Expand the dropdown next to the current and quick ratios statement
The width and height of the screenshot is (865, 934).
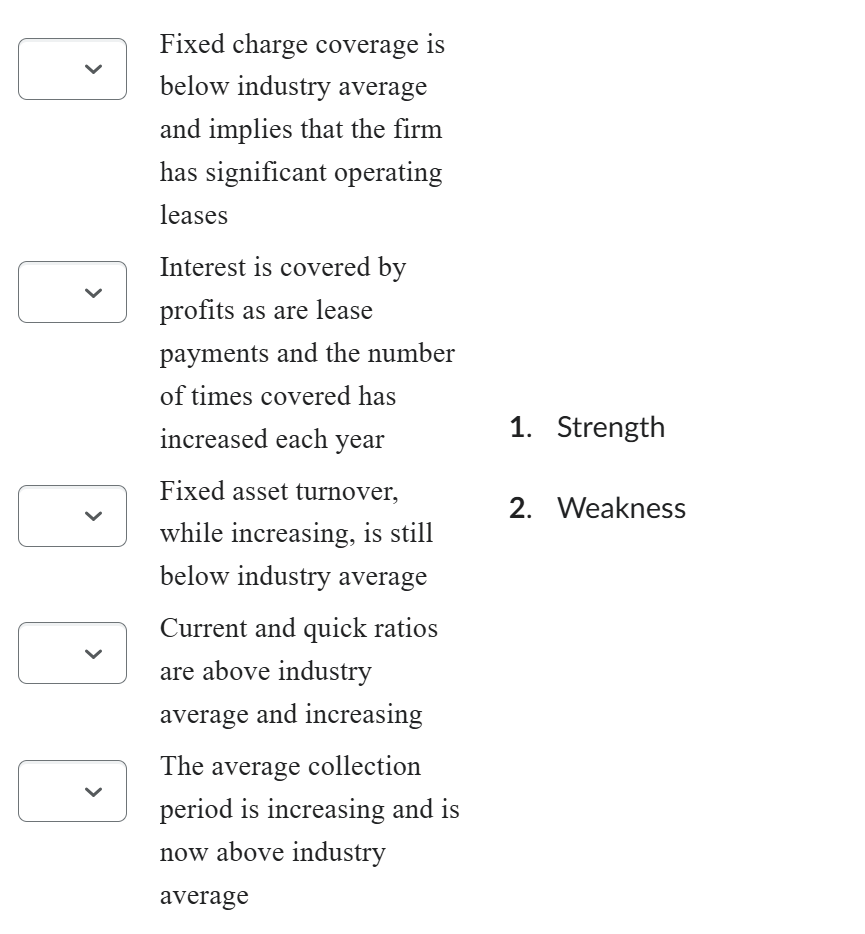pyautogui.click(x=71, y=652)
